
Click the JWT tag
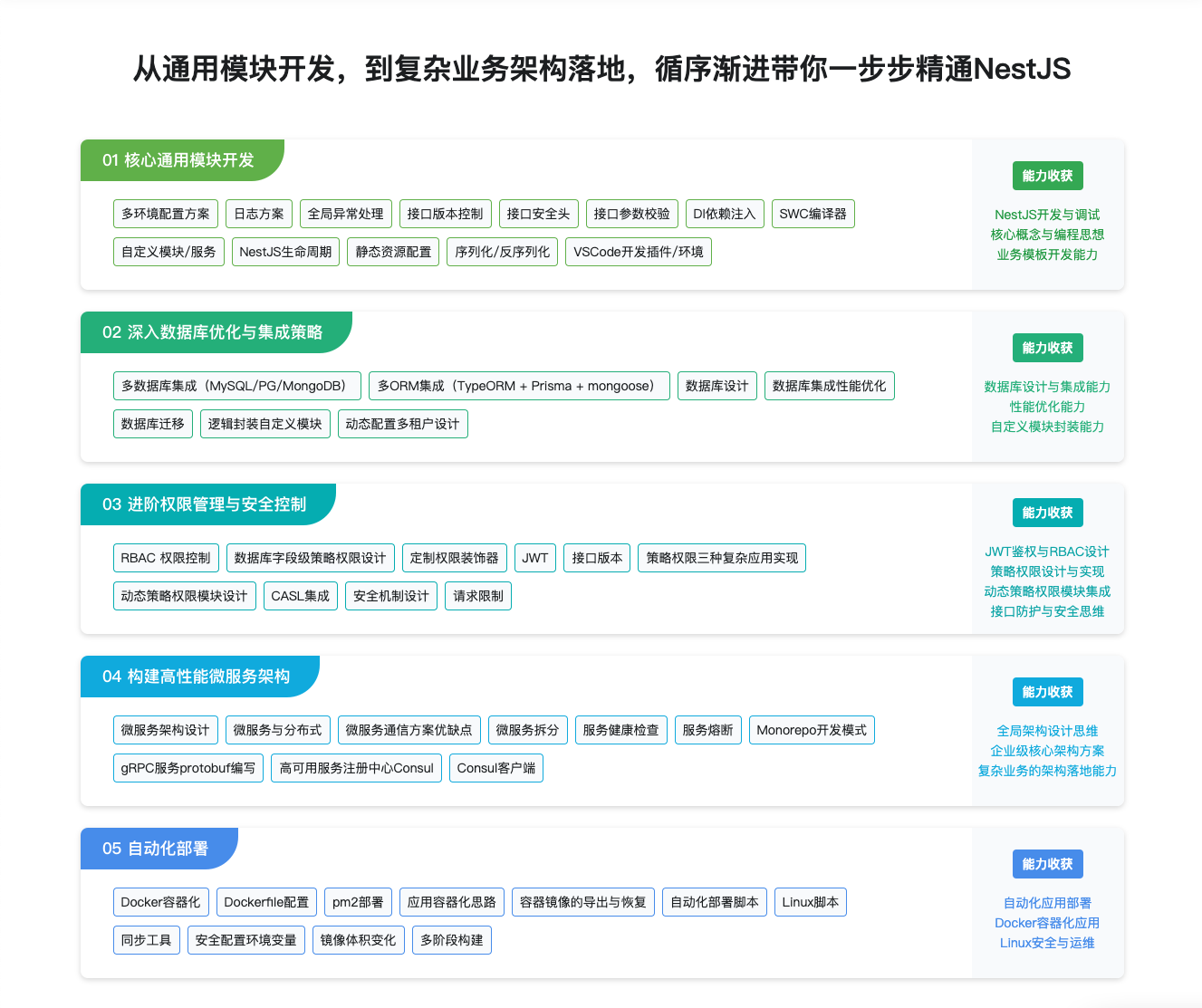click(x=534, y=558)
